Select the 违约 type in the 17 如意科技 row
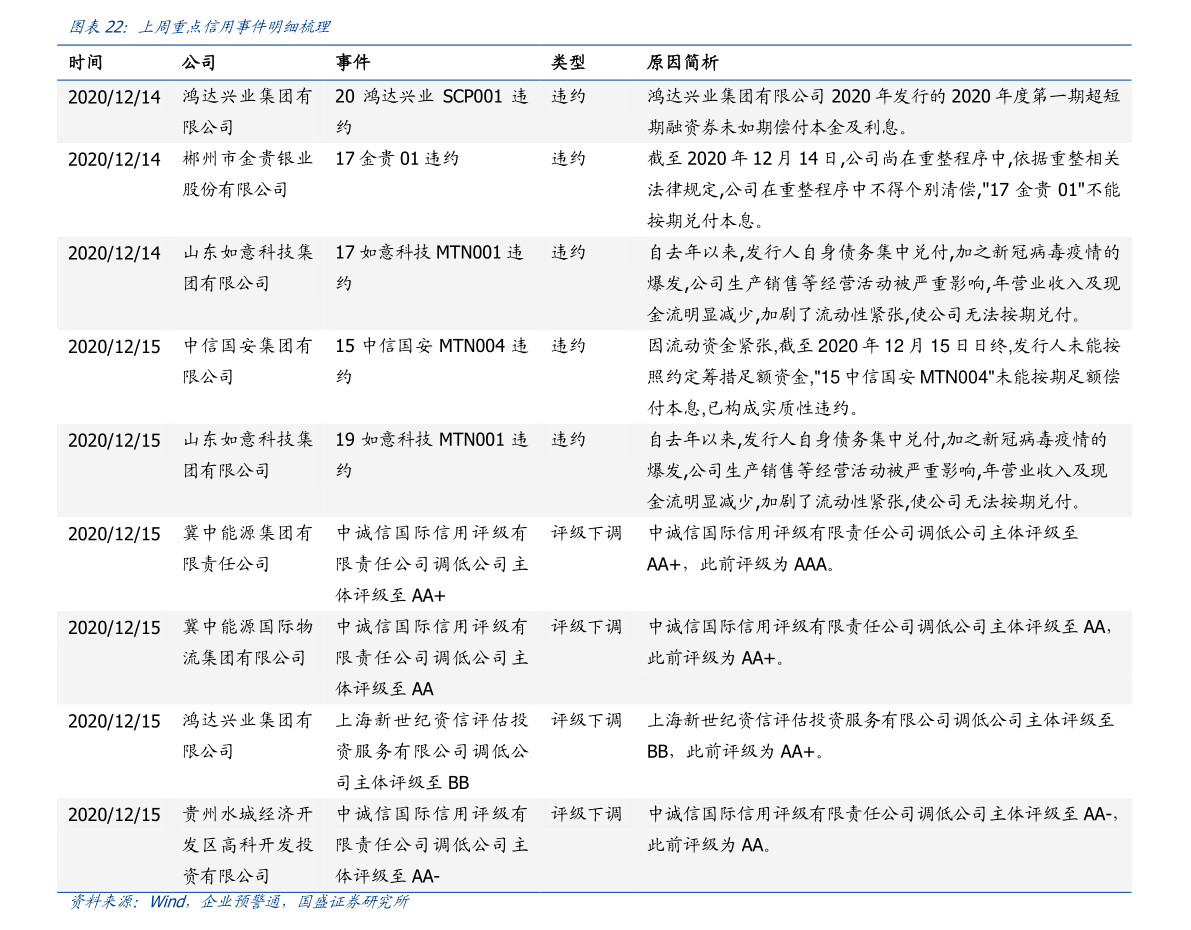 click(x=568, y=252)
